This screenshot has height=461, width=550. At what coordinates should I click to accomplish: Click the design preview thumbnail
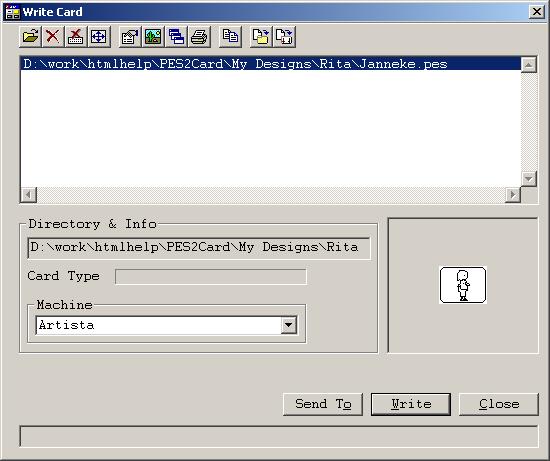(463, 285)
